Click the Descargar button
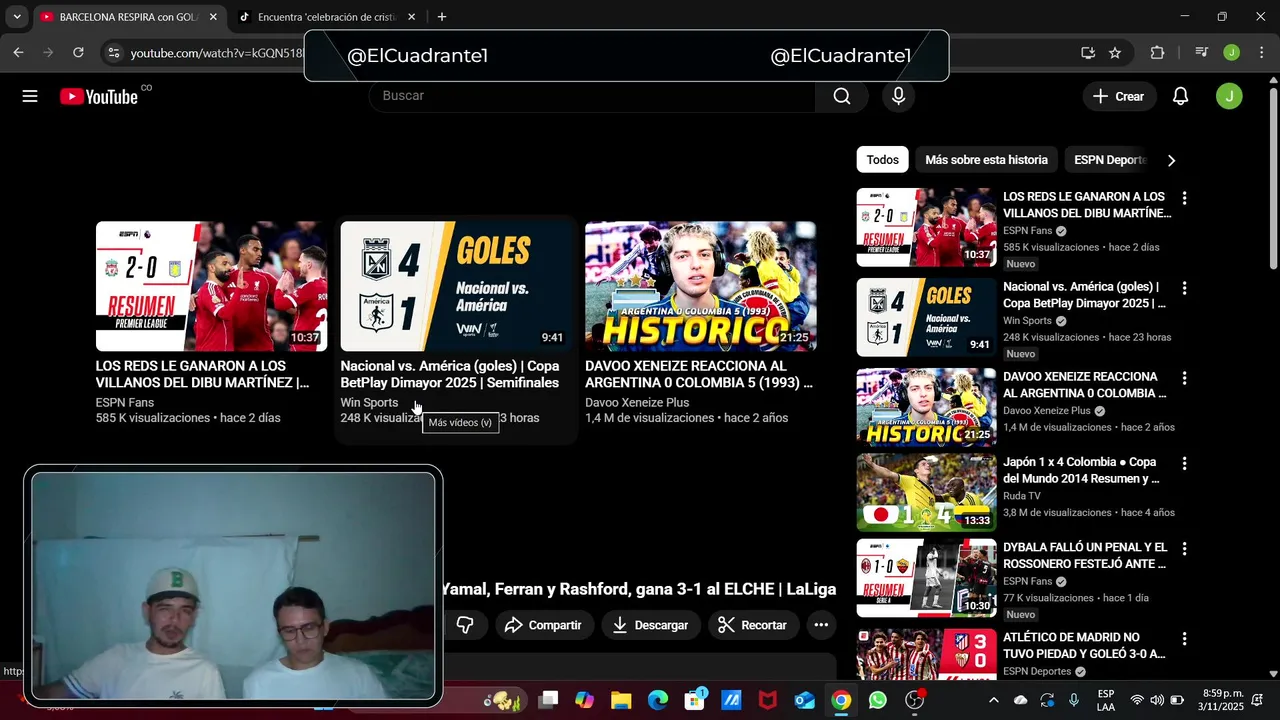This screenshot has width=1280, height=720. click(650, 625)
